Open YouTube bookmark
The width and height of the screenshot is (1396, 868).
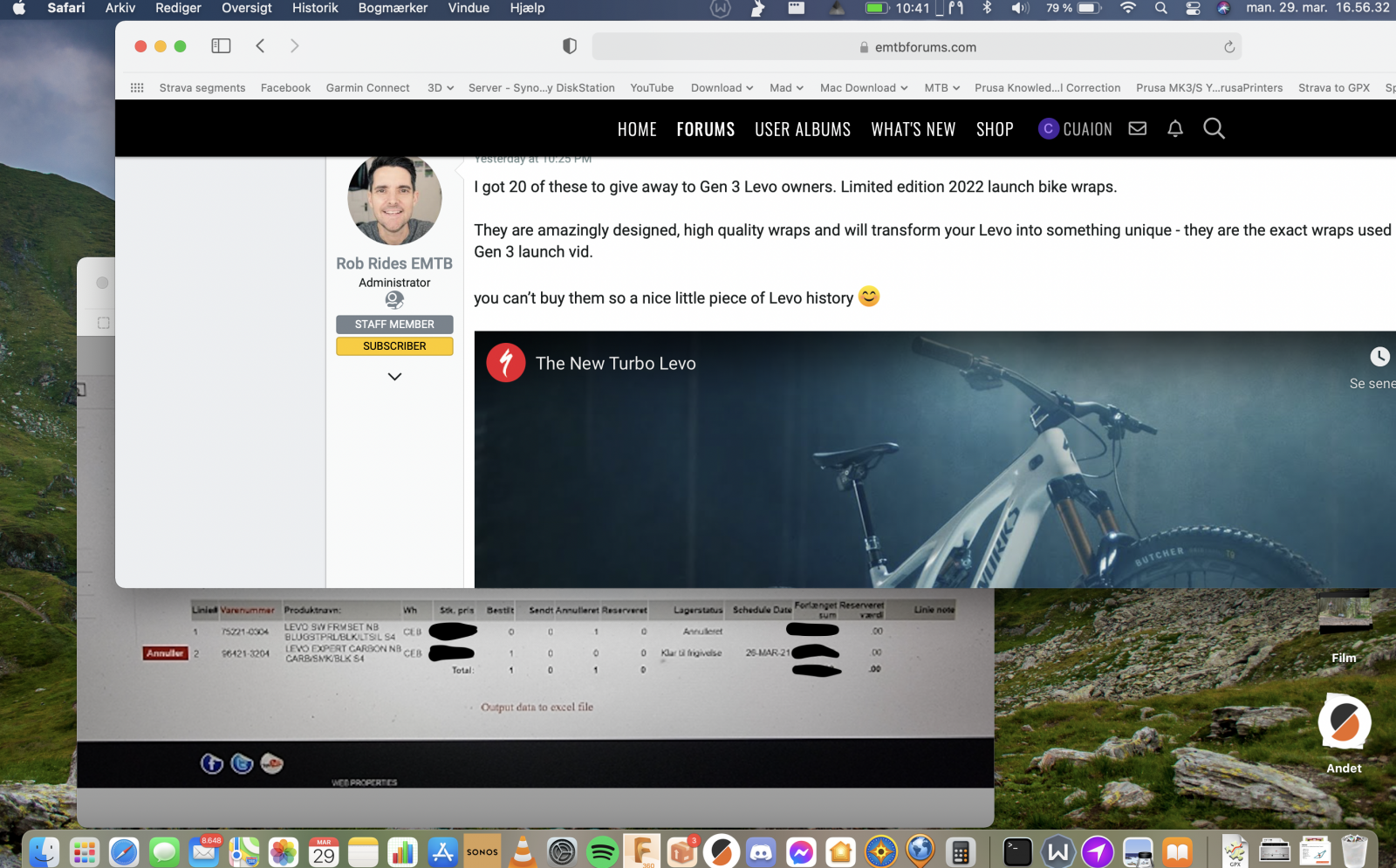click(652, 88)
